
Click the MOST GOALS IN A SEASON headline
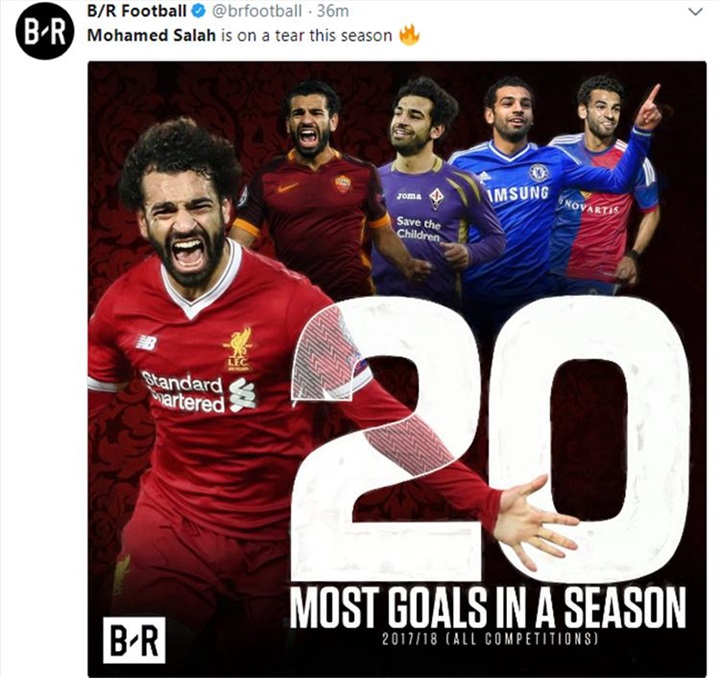click(488, 607)
